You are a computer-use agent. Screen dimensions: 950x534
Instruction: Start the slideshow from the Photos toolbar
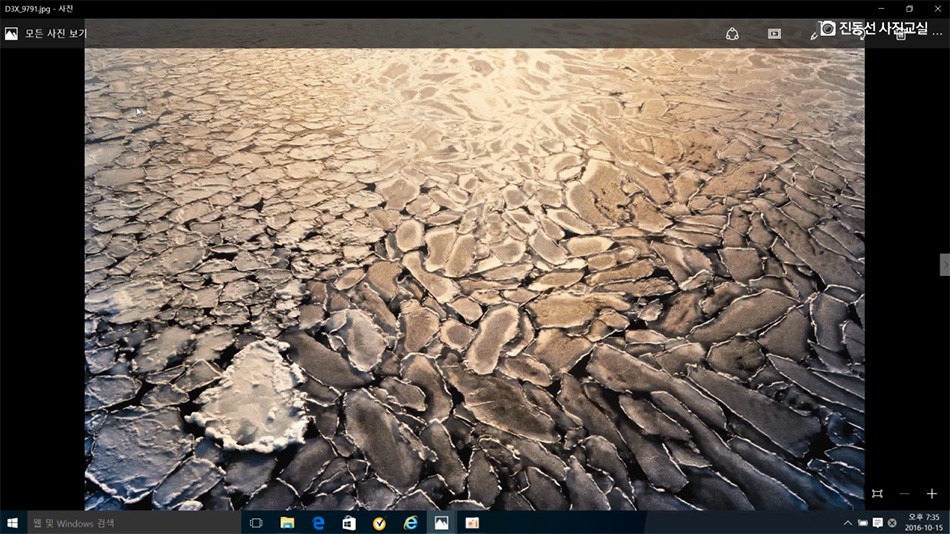pyautogui.click(x=774, y=34)
